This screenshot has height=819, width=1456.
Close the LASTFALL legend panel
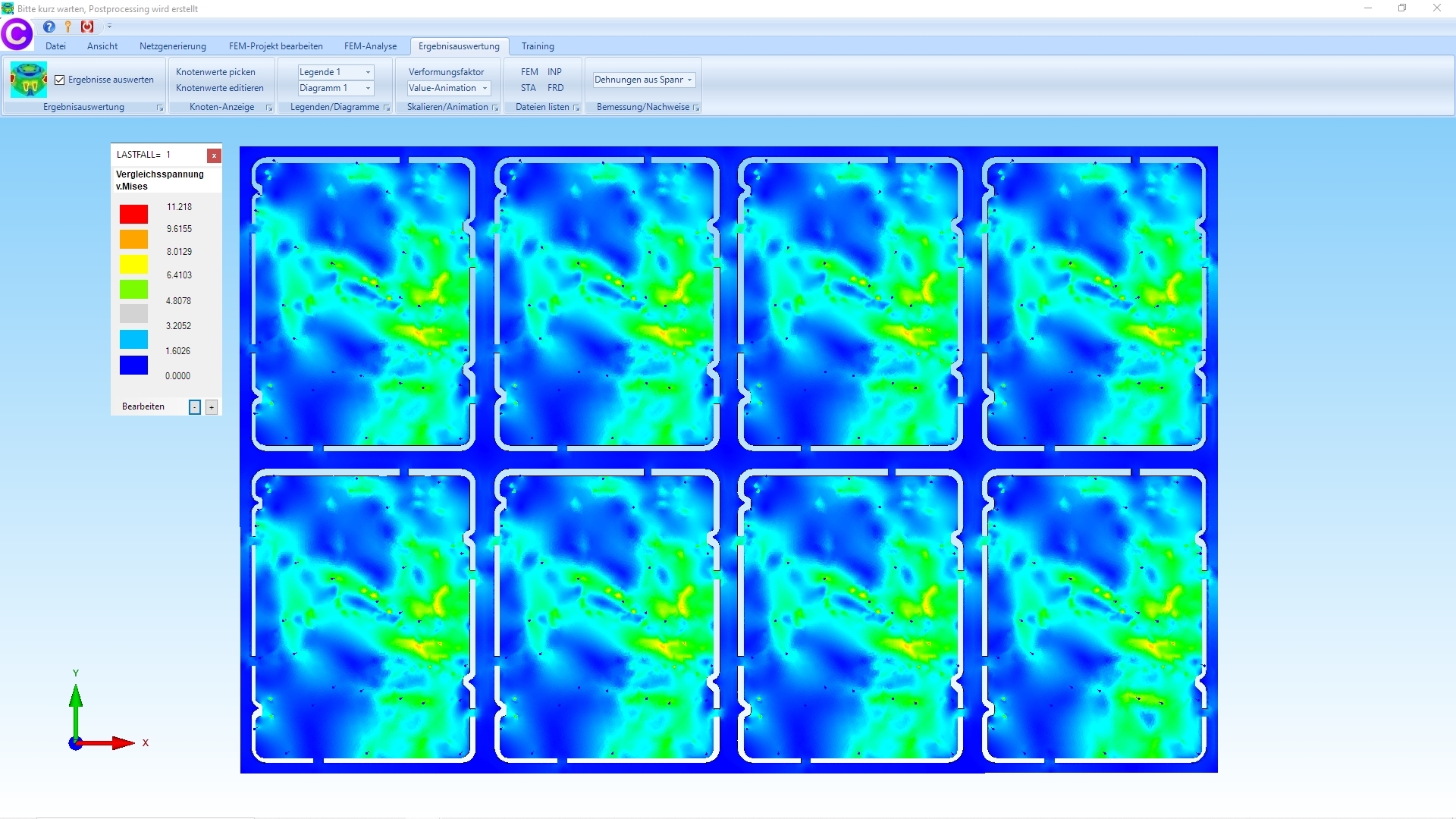pos(215,155)
